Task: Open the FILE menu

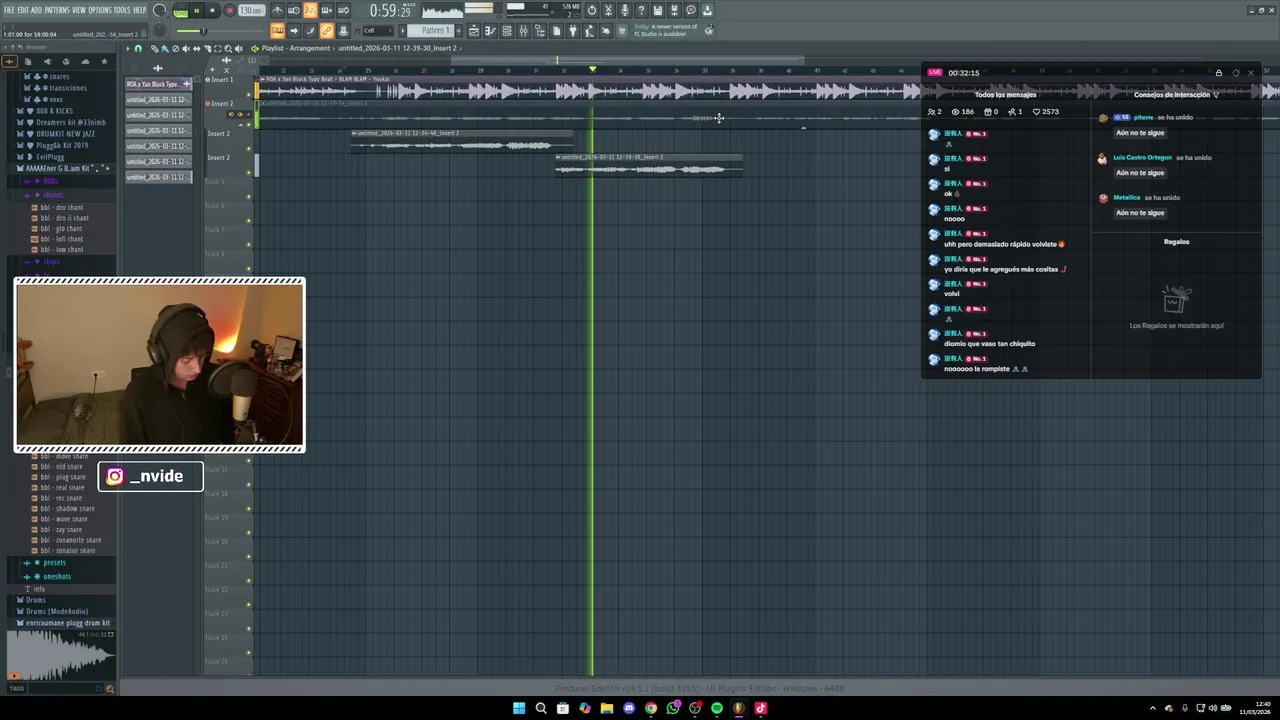Action: 9,10
